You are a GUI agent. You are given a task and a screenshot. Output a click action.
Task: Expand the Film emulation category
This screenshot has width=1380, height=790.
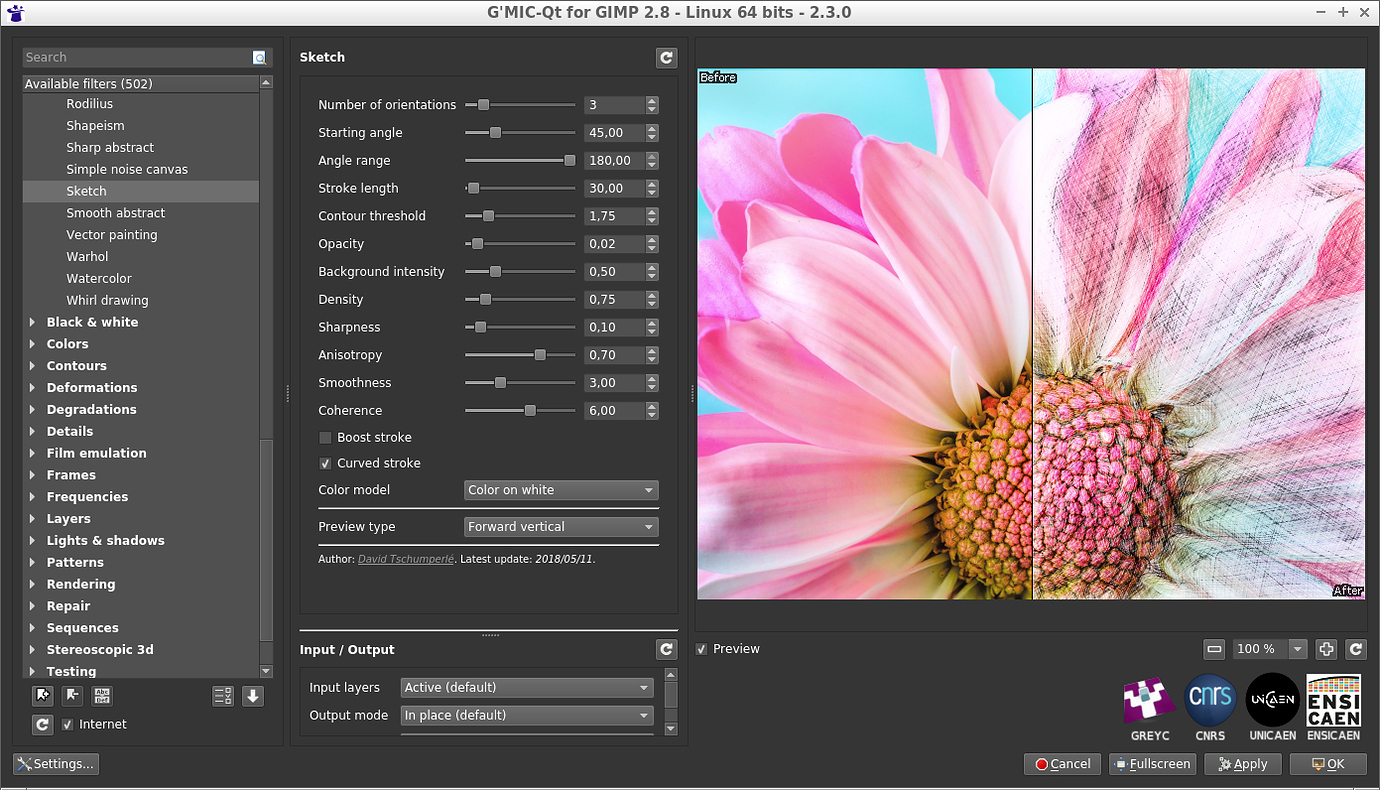point(32,453)
